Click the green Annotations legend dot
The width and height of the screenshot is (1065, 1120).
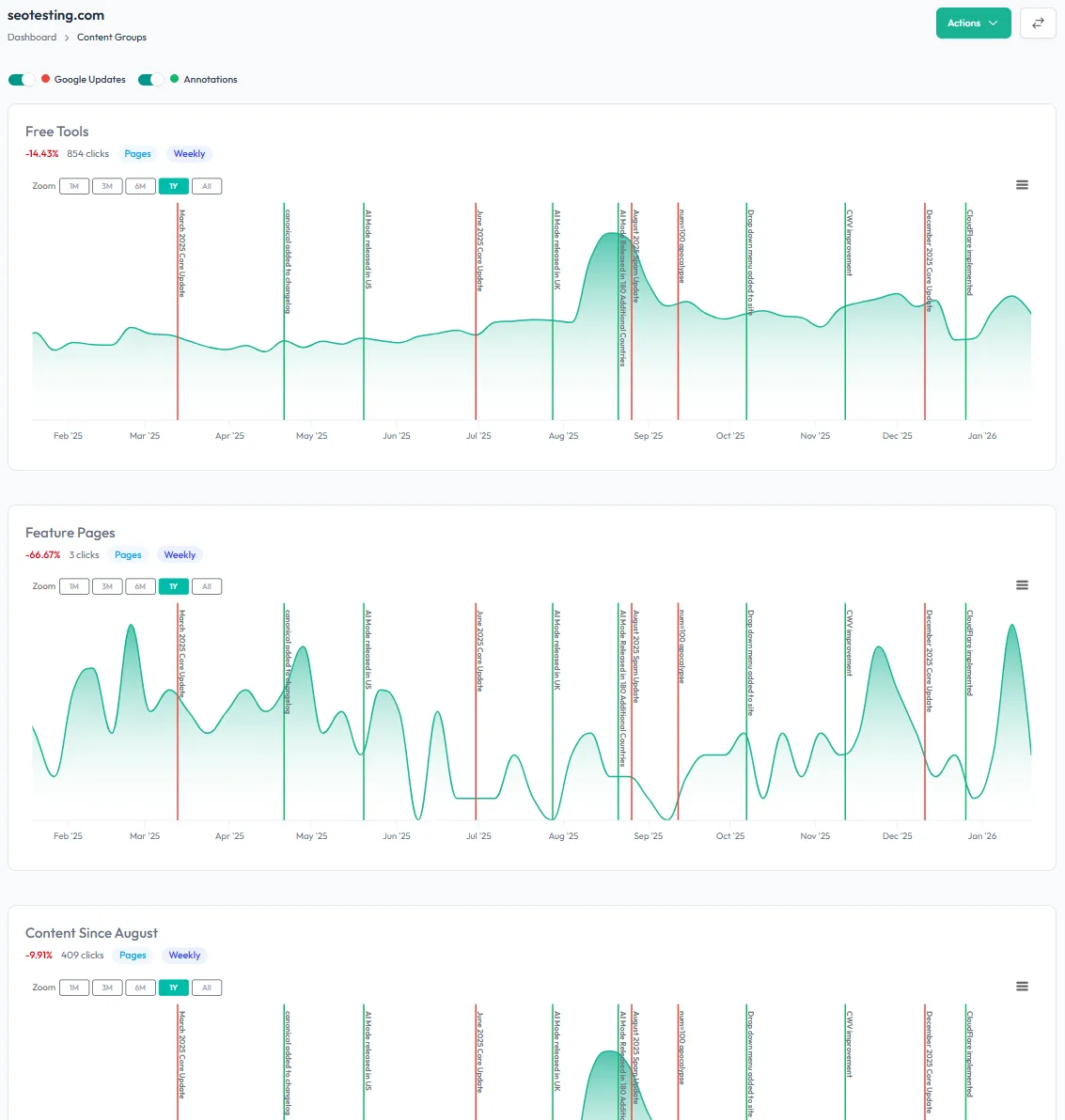pos(174,79)
